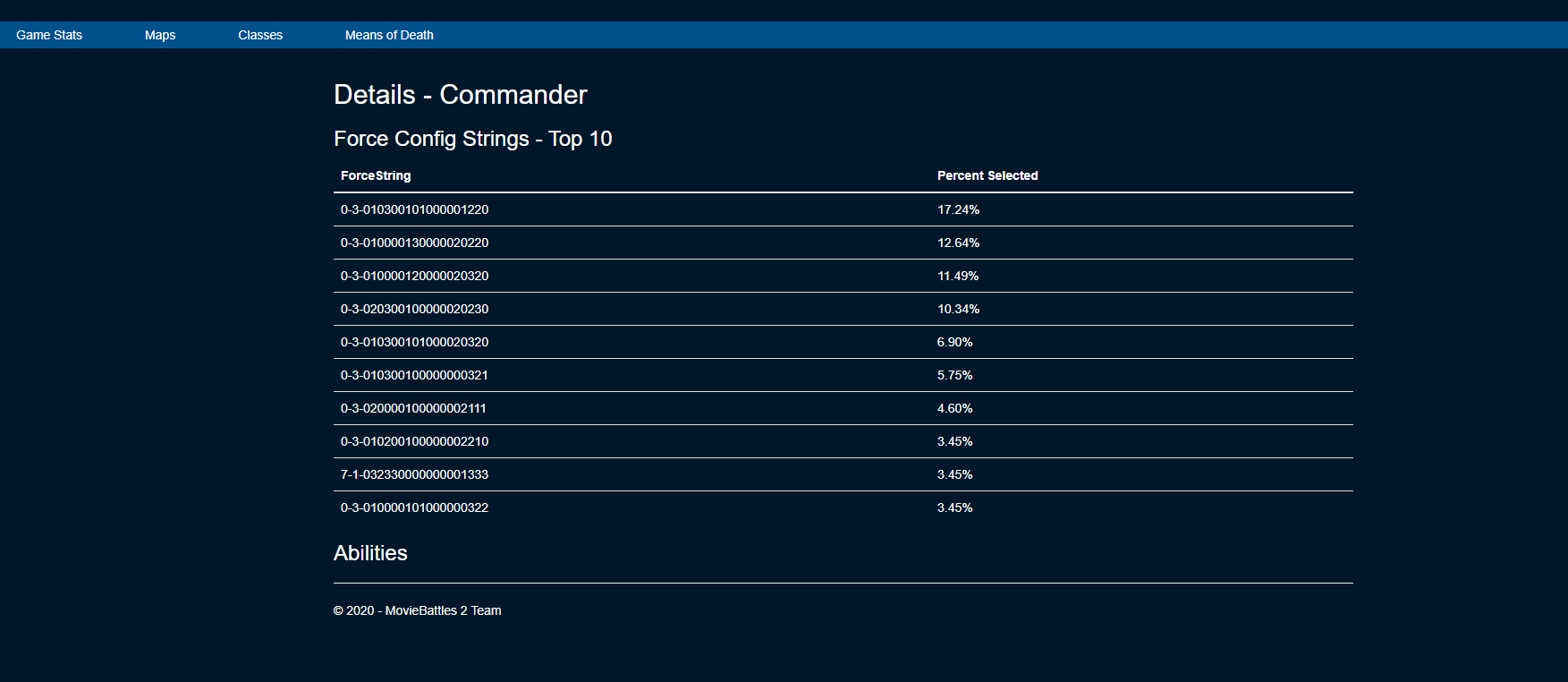
Task: Select force string 0-3-010300101000001220
Action: pos(414,209)
